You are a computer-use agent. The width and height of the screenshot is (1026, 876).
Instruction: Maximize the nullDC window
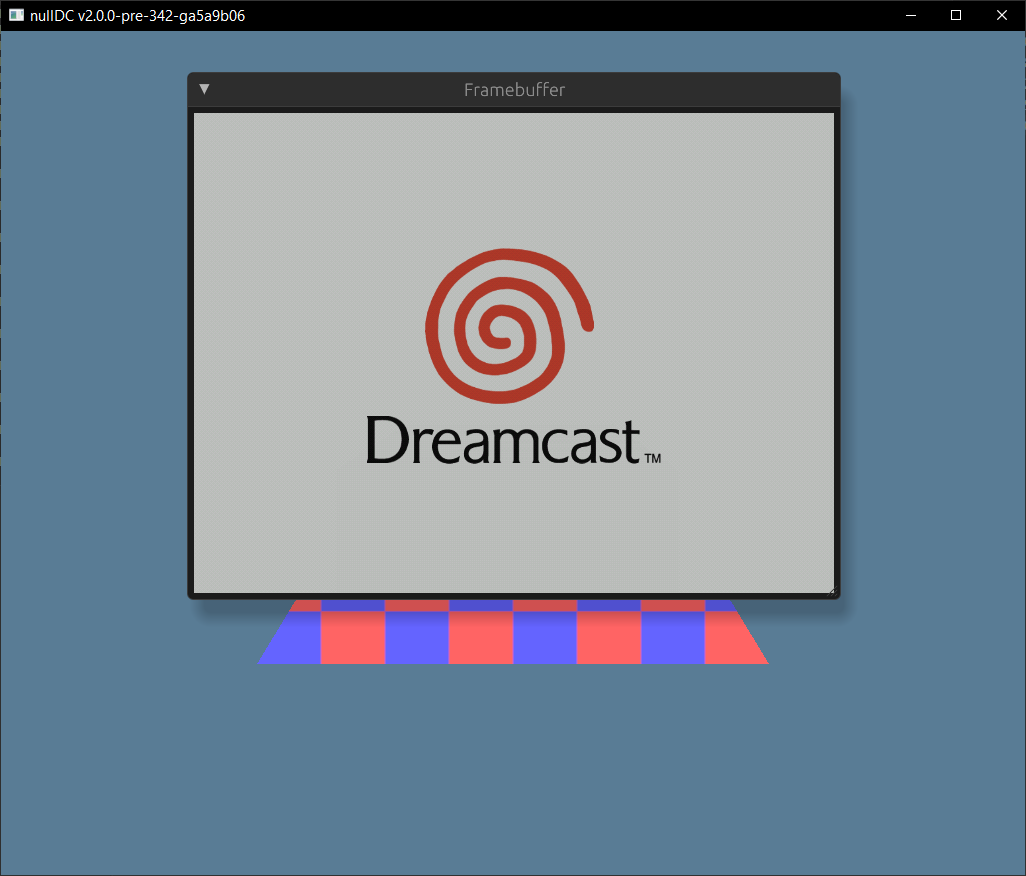click(956, 15)
